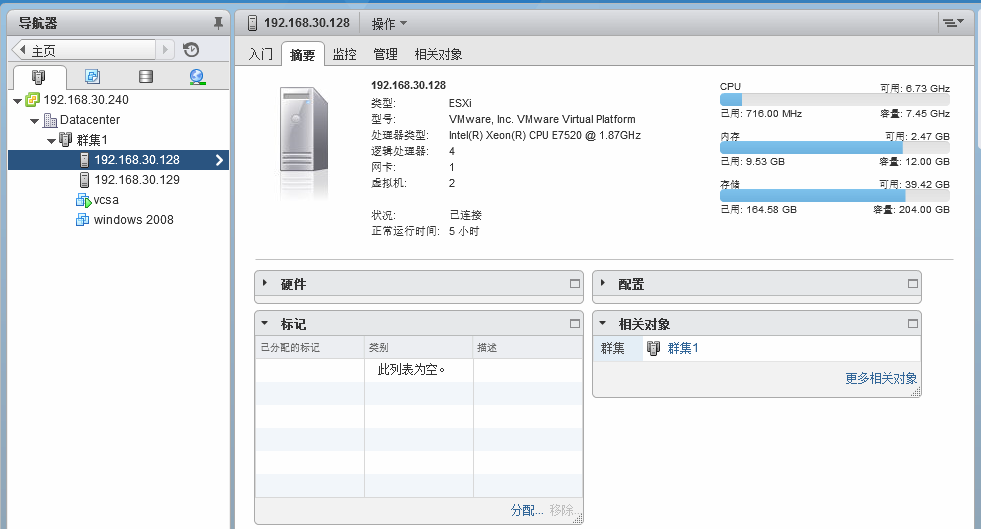Maximize the 硬件 panel
This screenshot has height=529, width=981.
click(574, 284)
